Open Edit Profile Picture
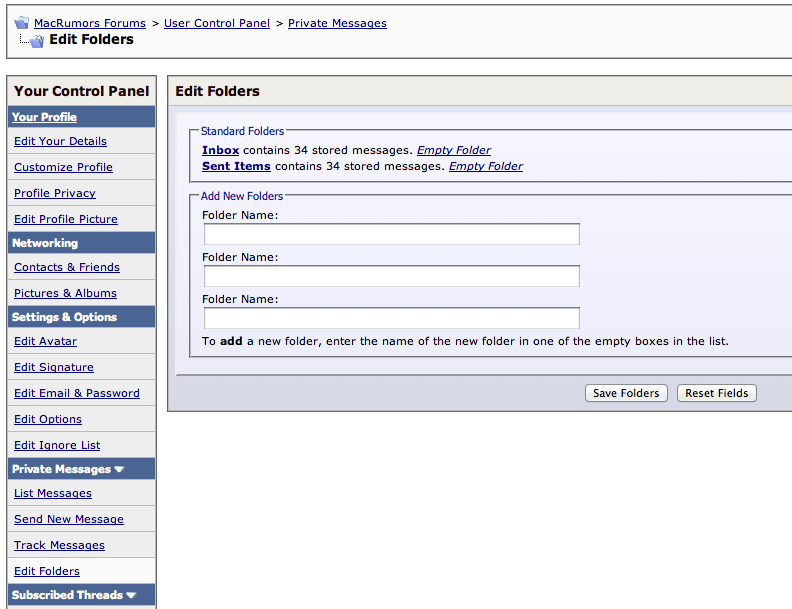The width and height of the screenshot is (792, 609). click(66, 219)
